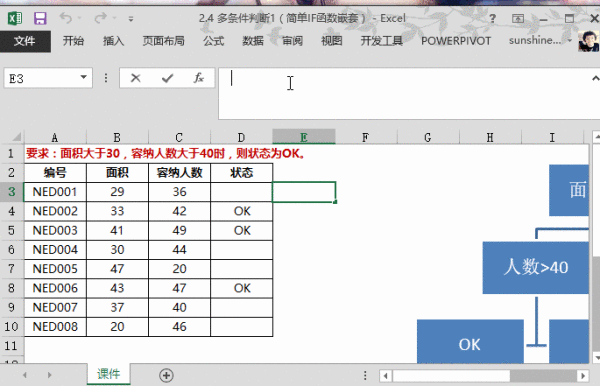
Task: Click the 状态 header cell
Action: 241,173
